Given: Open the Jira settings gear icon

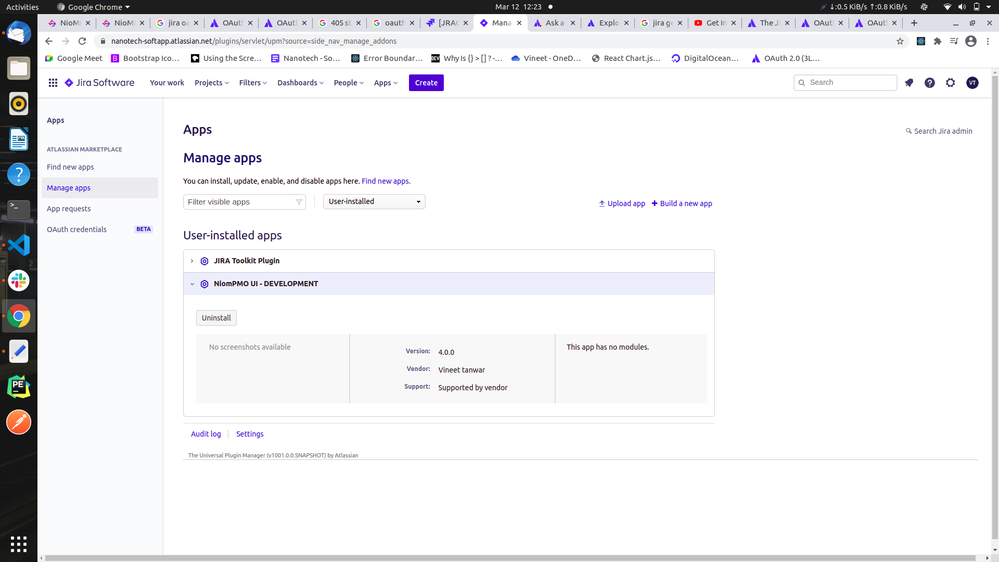Looking at the screenshot, I should click(951, 83).
